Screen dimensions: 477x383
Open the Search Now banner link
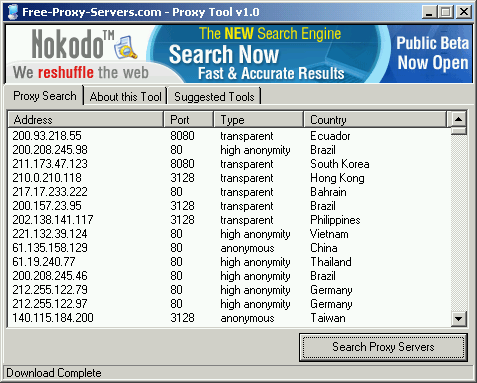point(224,55)
